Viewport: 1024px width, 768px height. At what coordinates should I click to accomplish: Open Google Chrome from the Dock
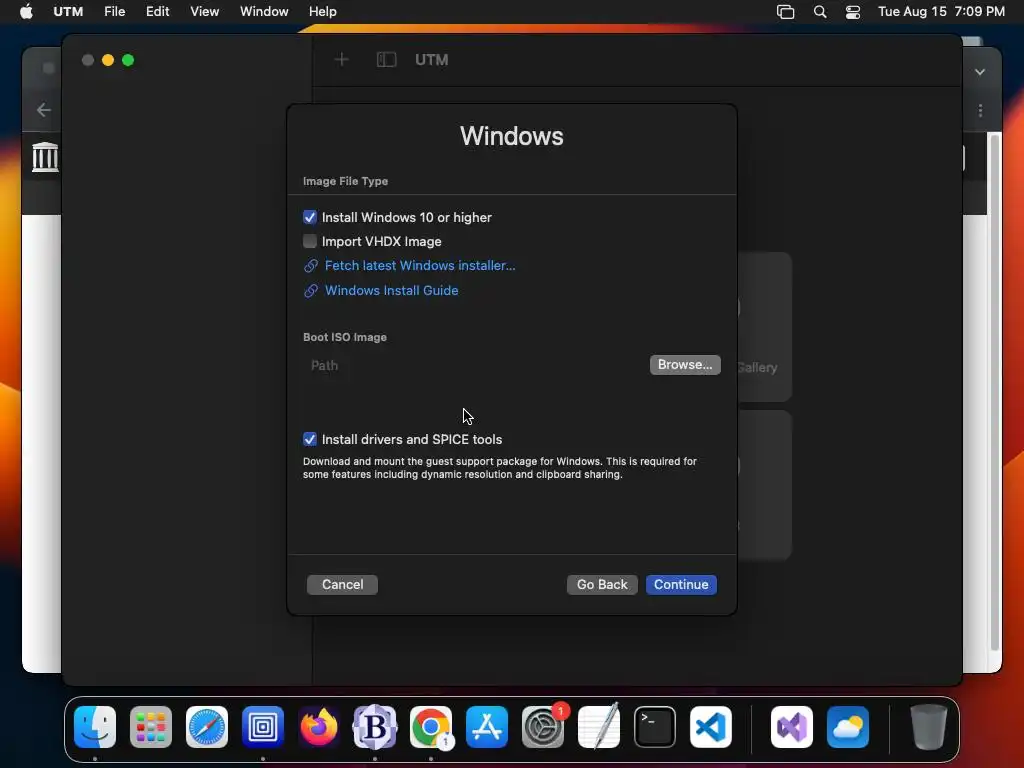coord(431,727)
